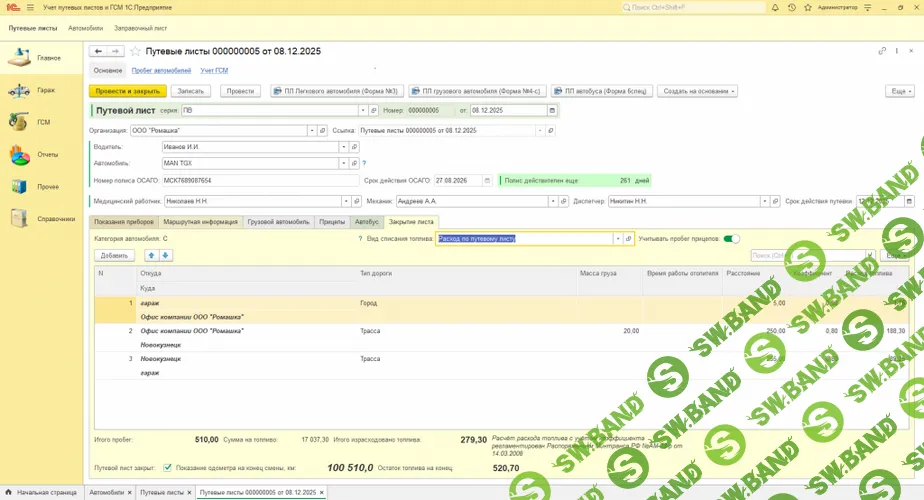924x500 pixels.
Task: Move row down with blue arrow
Action: [x=166, y=255]
